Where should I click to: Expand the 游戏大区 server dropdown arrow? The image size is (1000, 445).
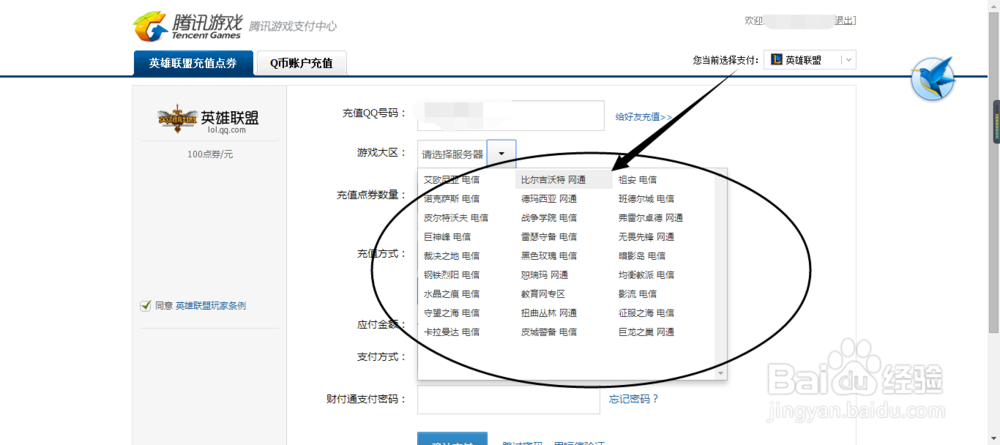(x=501, y=154)
